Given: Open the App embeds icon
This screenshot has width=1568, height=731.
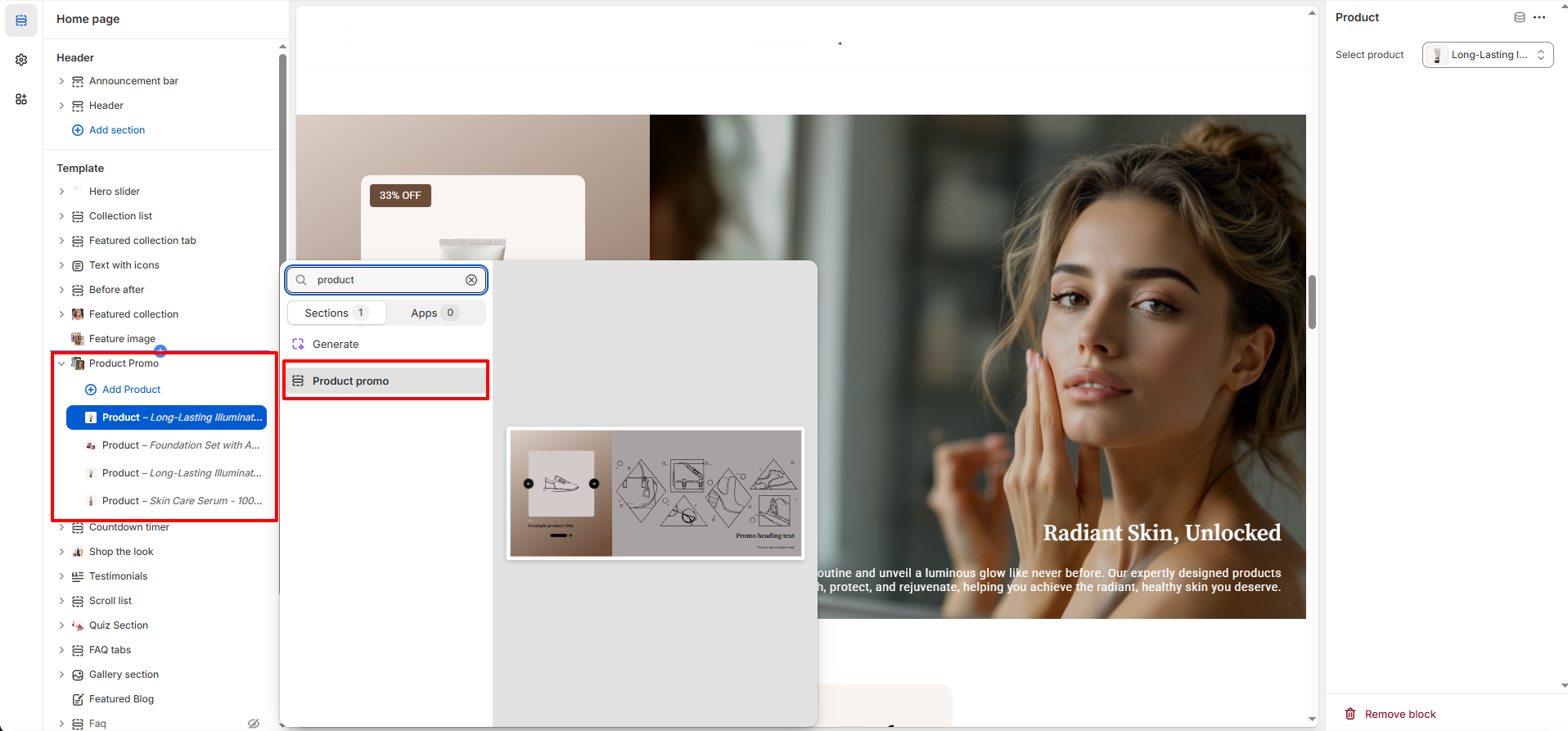Looking at the screenshot, I should pyautogui.click(x=21, y=99).
